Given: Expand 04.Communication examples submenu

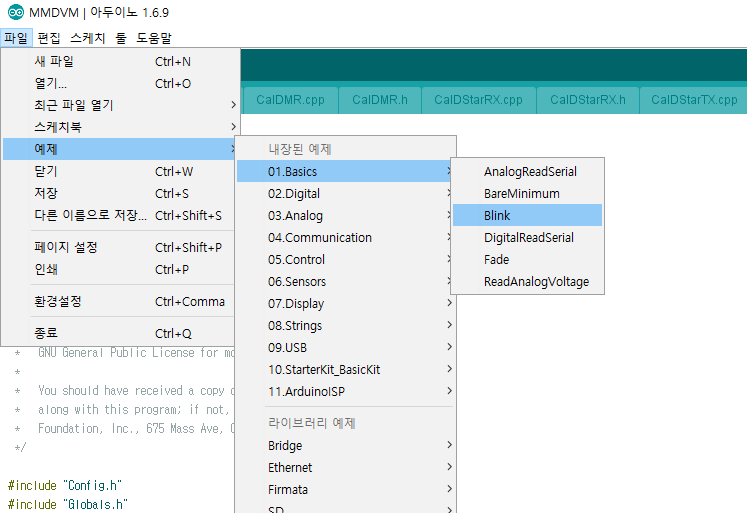Looking at the screenshot, I should tap(345, 237).
